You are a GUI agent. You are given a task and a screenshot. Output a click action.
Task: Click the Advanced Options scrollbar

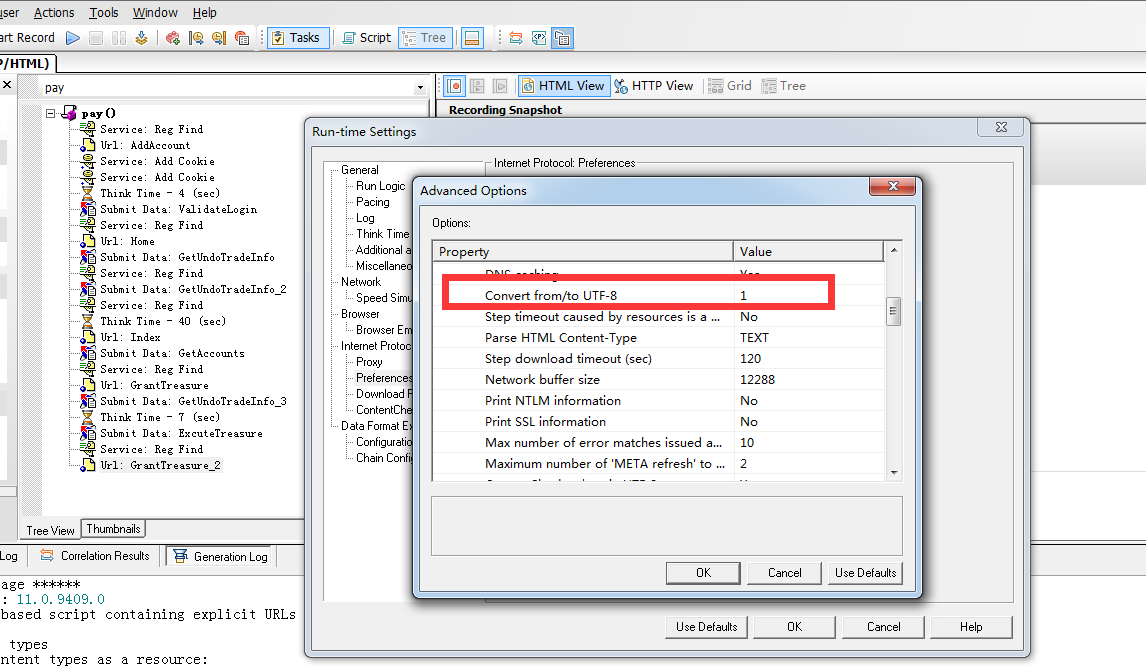pos(893,310)
